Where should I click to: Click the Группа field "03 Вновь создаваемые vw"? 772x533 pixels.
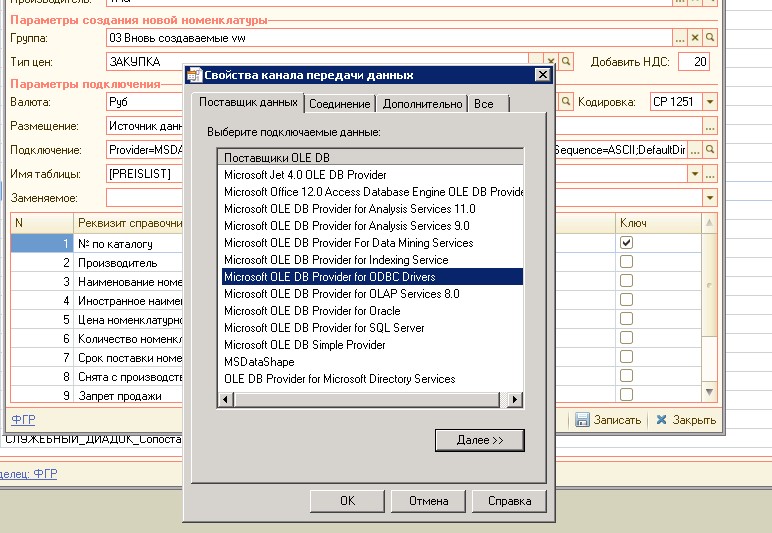389,38
